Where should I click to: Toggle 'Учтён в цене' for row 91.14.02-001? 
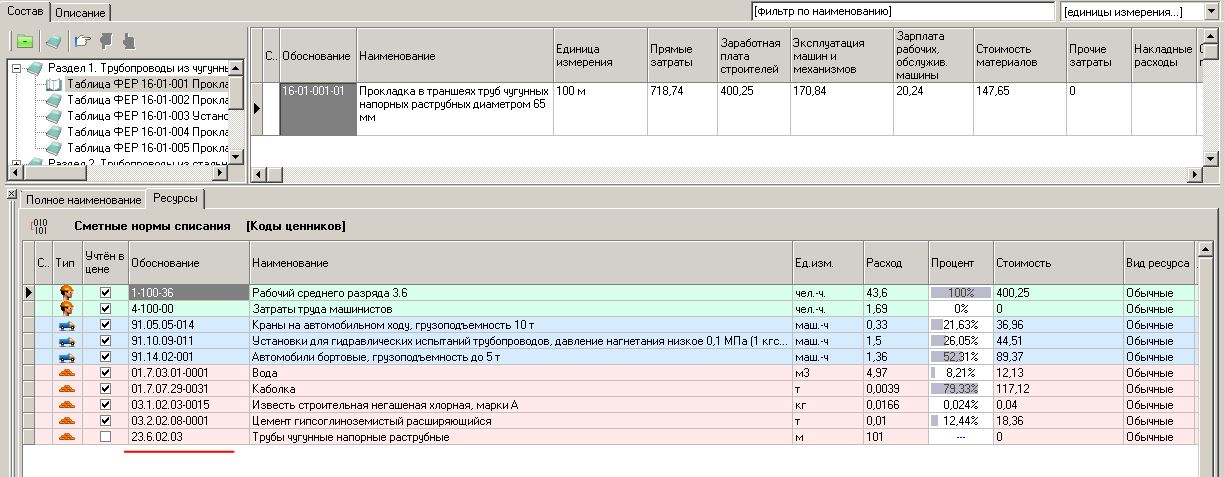[x=105, y=357]
